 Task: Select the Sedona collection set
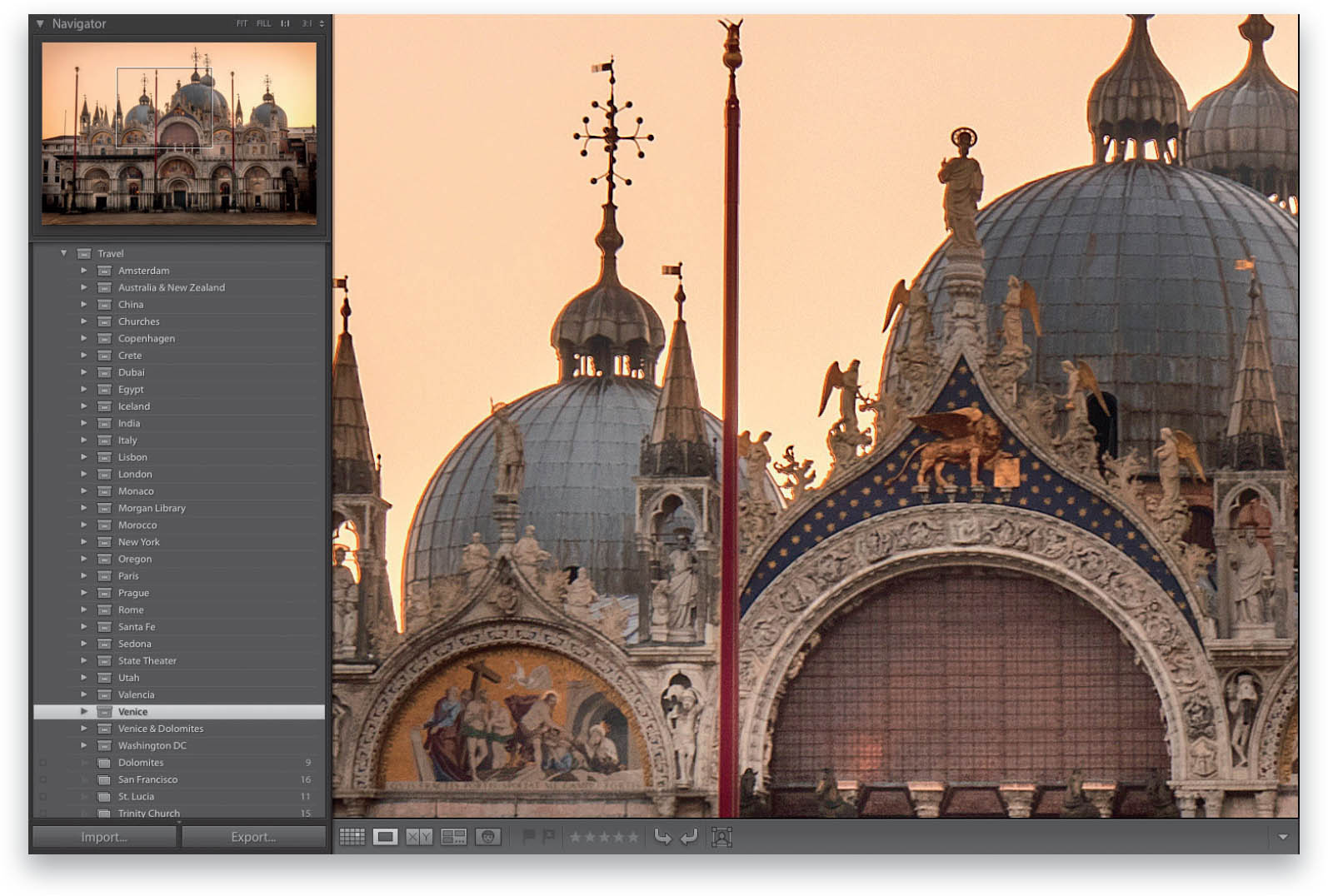(179, 644)
